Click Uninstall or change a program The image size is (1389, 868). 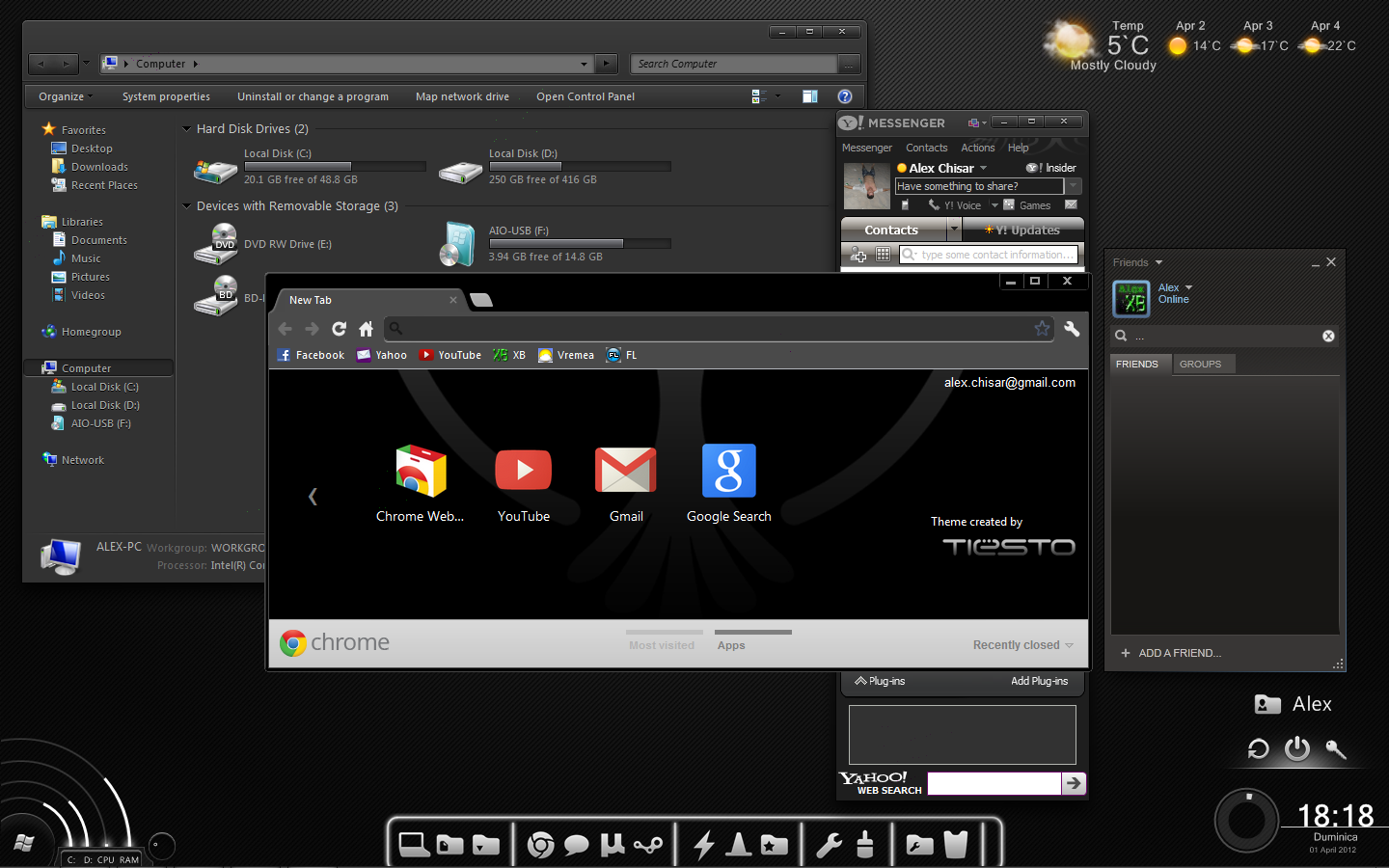click(313, 96)
